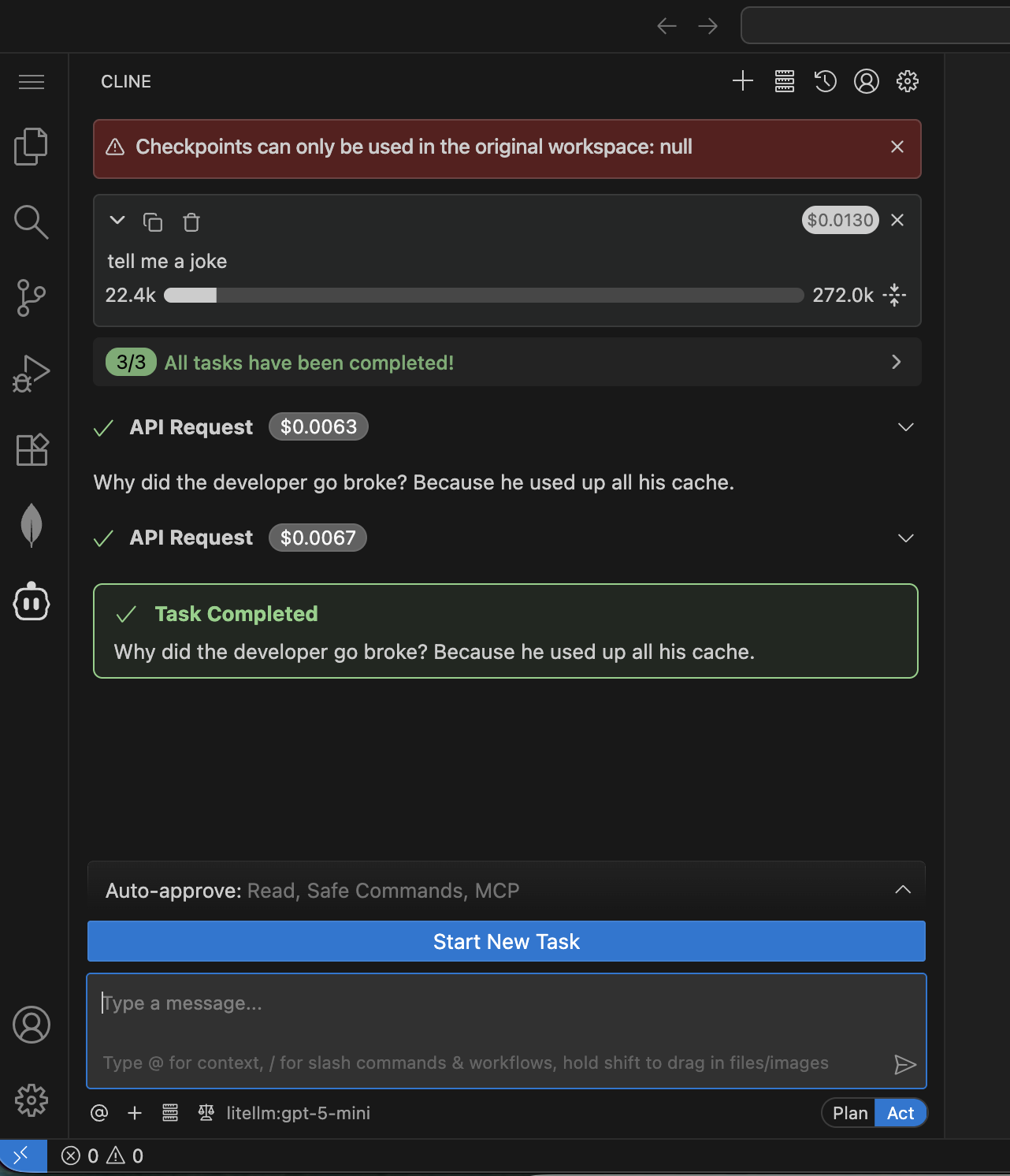Open Cline account profile icon in header
1010x1176 pixels.
pyautogui.click(x=866, y=81)
